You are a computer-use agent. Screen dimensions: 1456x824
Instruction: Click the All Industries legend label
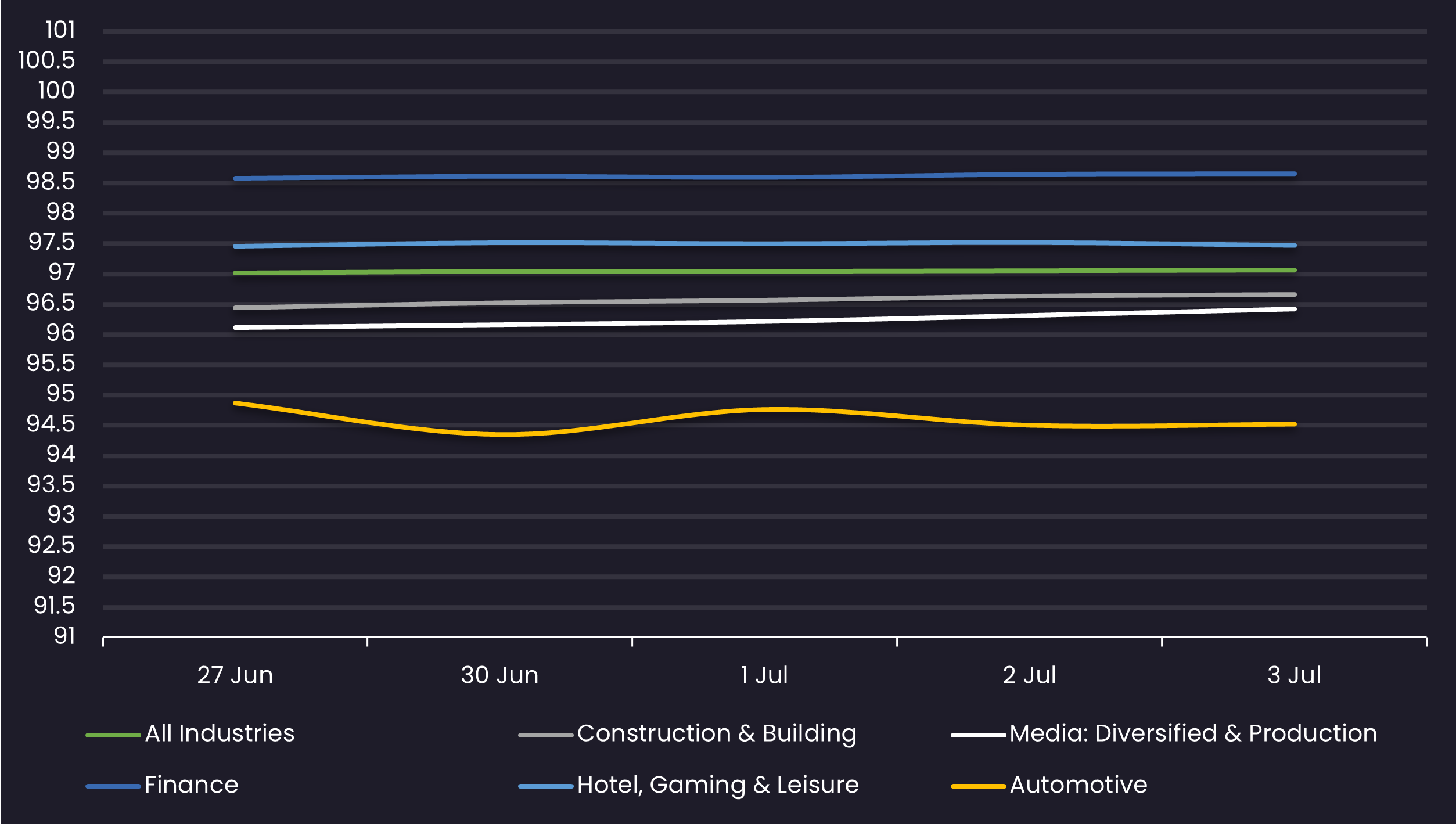[220, 733]
